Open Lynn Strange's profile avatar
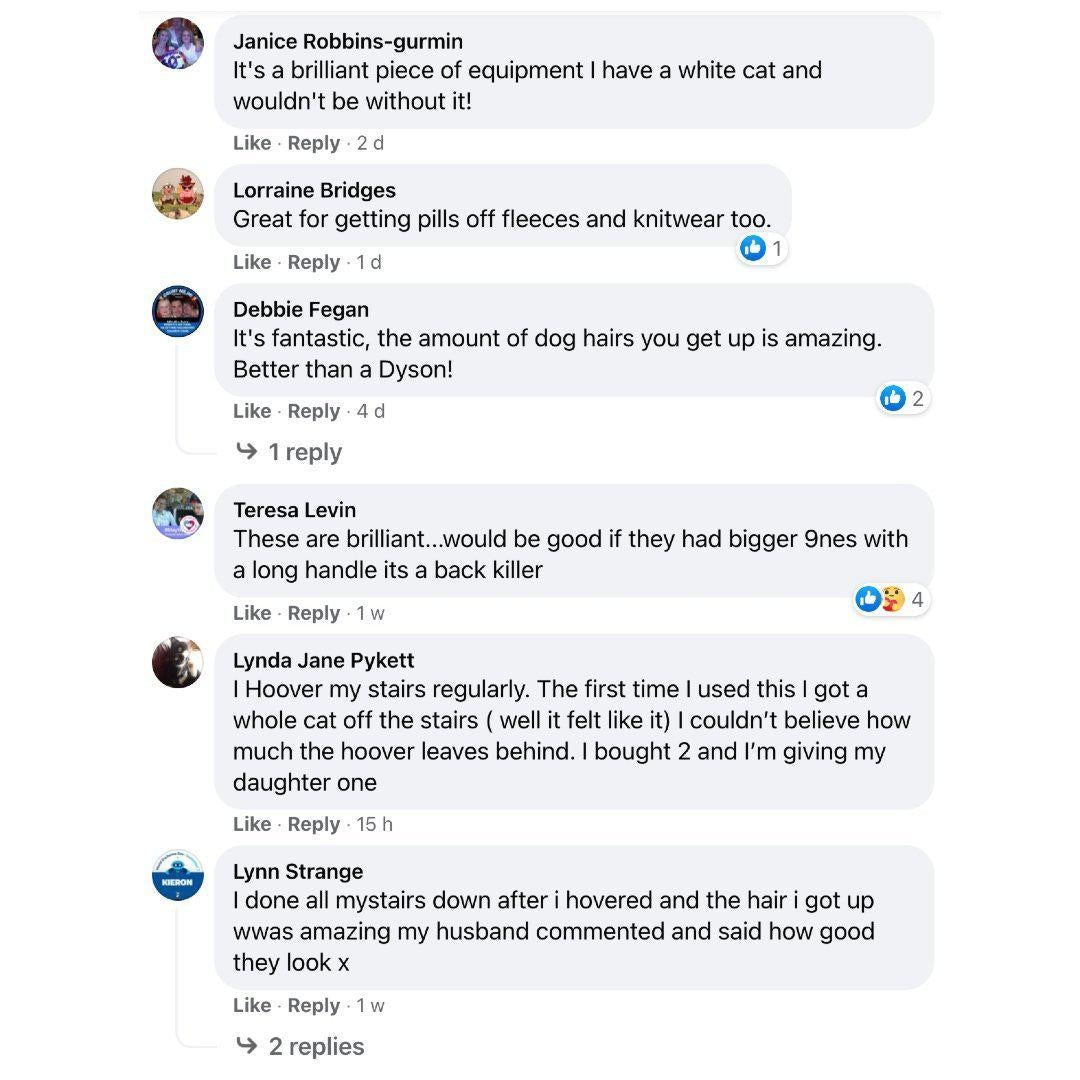 pyautogui.click(x=178, y=874)
